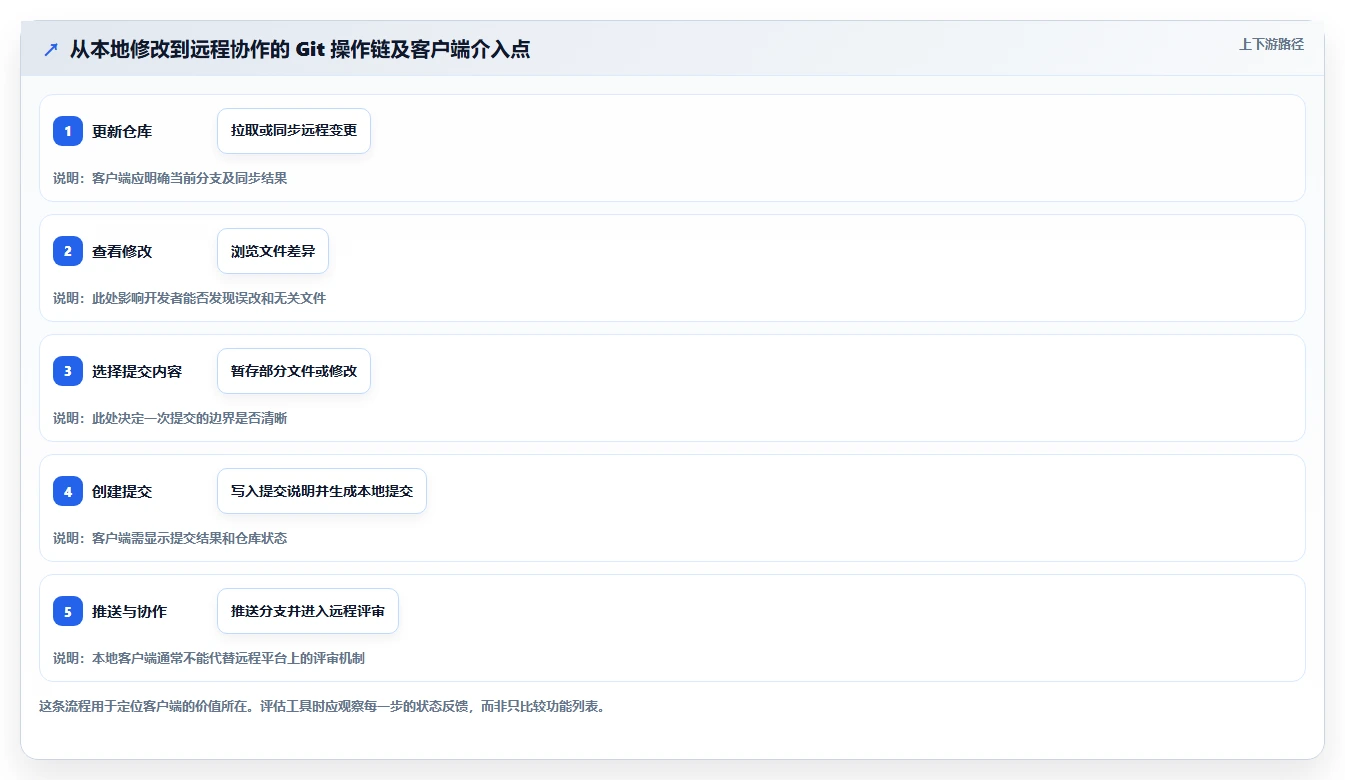This screenshot has width=1345, height=780.
Task: Click the 推送分支并进入远程评审 chip
Action: click(x=308, y=611)
